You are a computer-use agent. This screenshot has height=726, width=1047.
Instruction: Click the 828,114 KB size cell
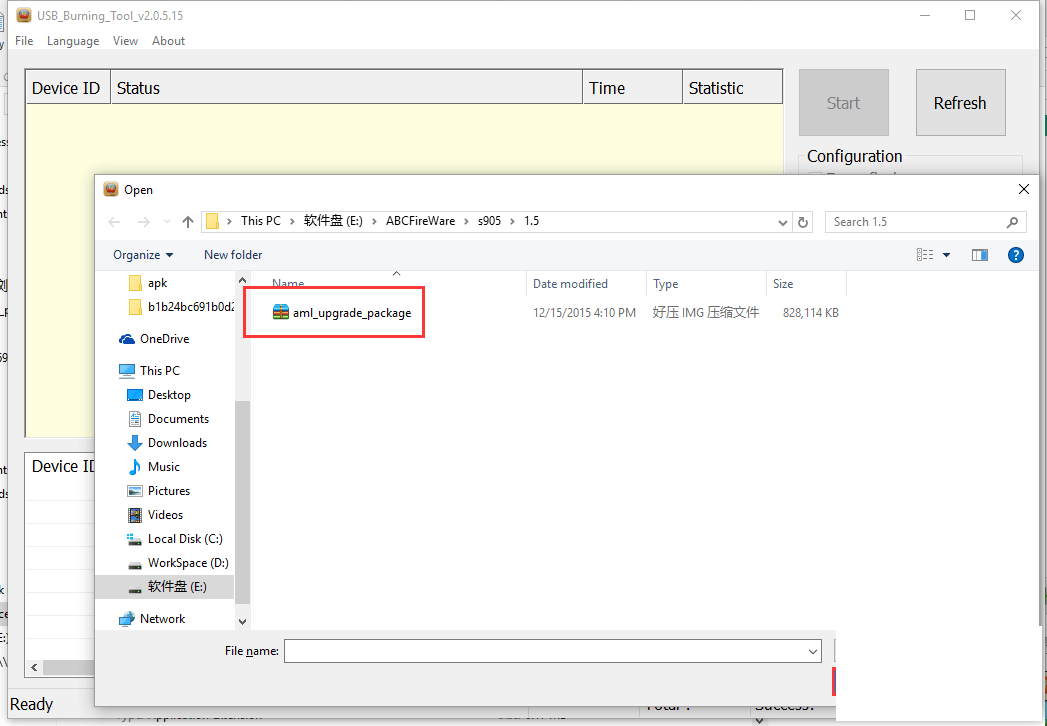(811, 313)
